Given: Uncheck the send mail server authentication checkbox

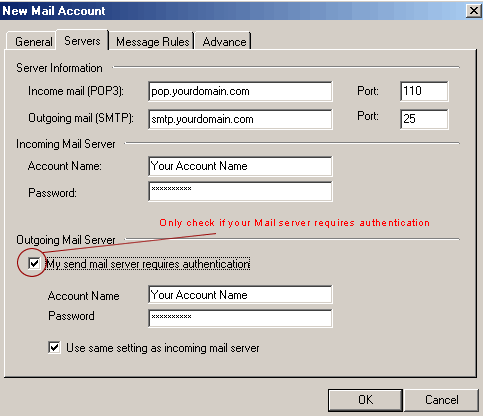Looking at the screenshot, I should 34,263.
